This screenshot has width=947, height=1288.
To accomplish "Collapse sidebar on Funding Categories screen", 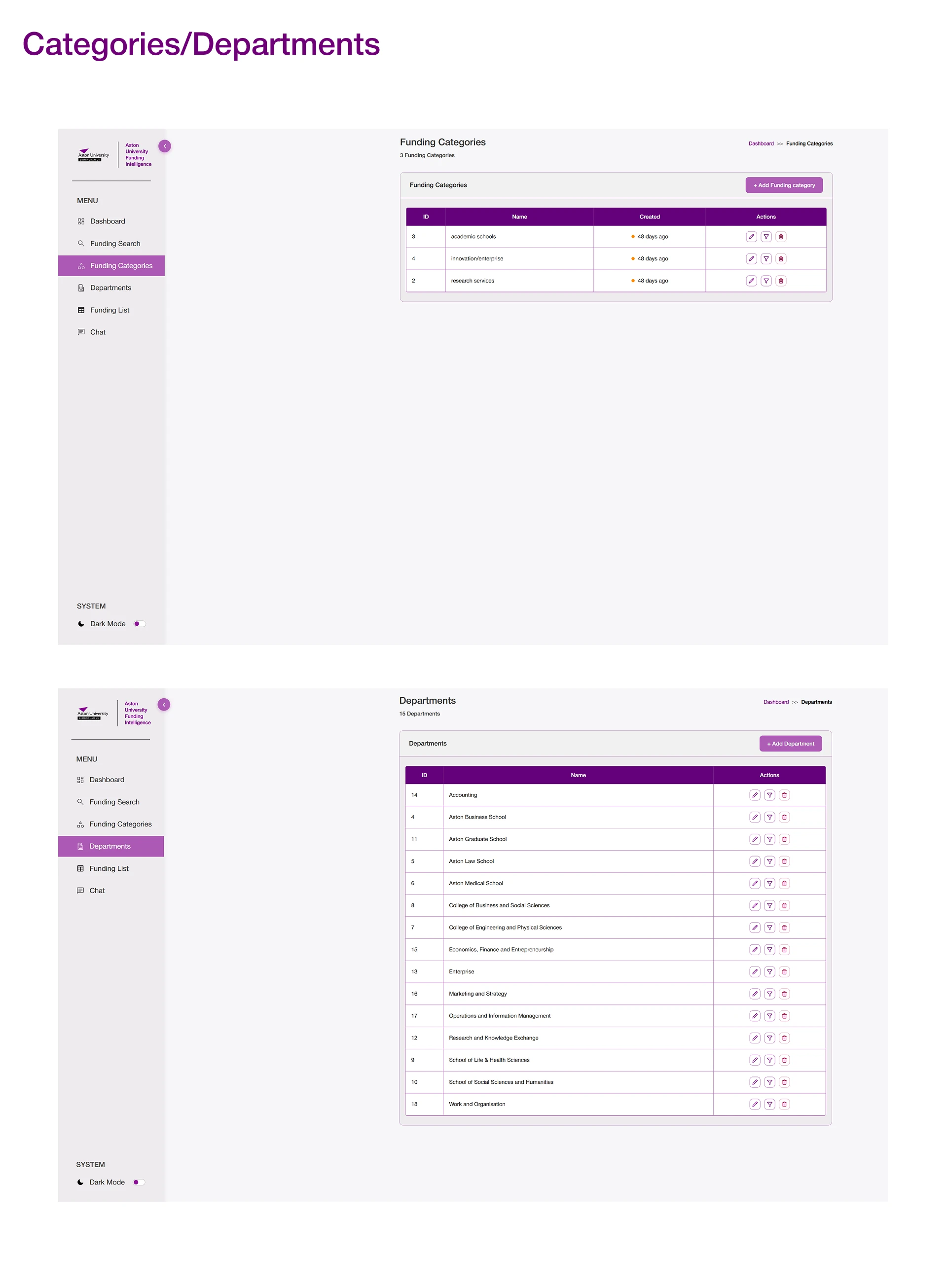I will (165, 146).
